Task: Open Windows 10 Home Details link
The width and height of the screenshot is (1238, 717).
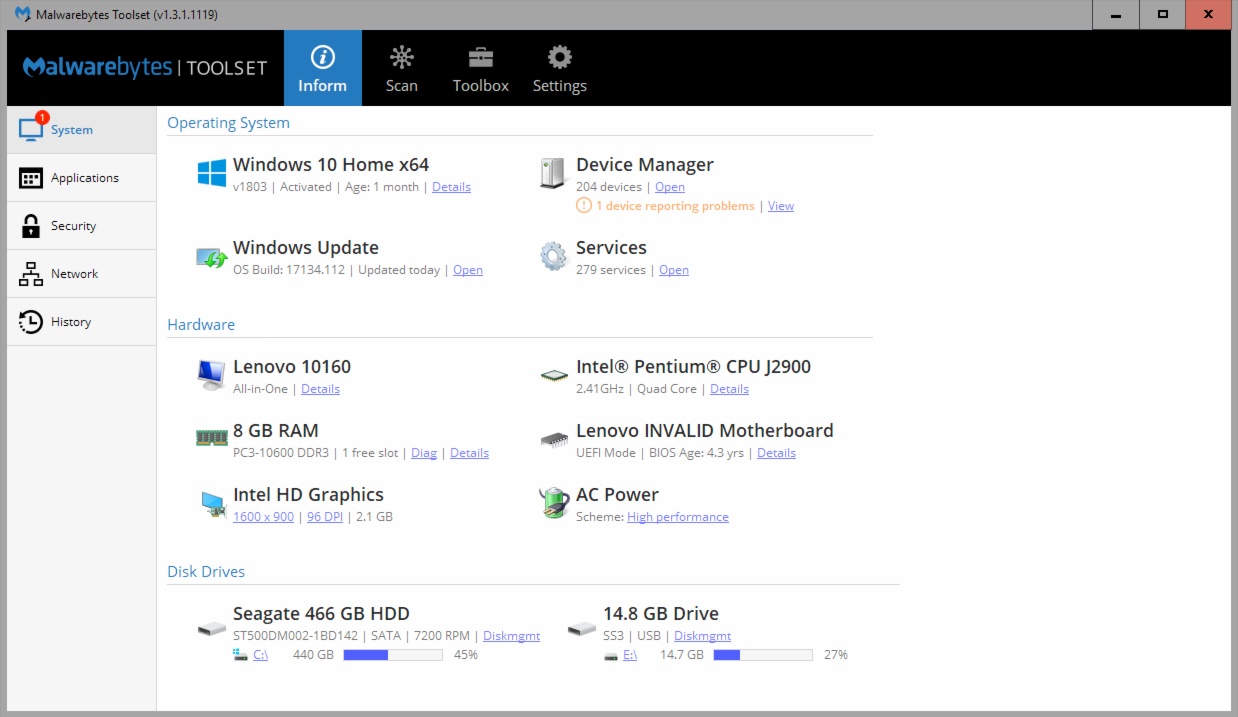Action: point(451,187)
